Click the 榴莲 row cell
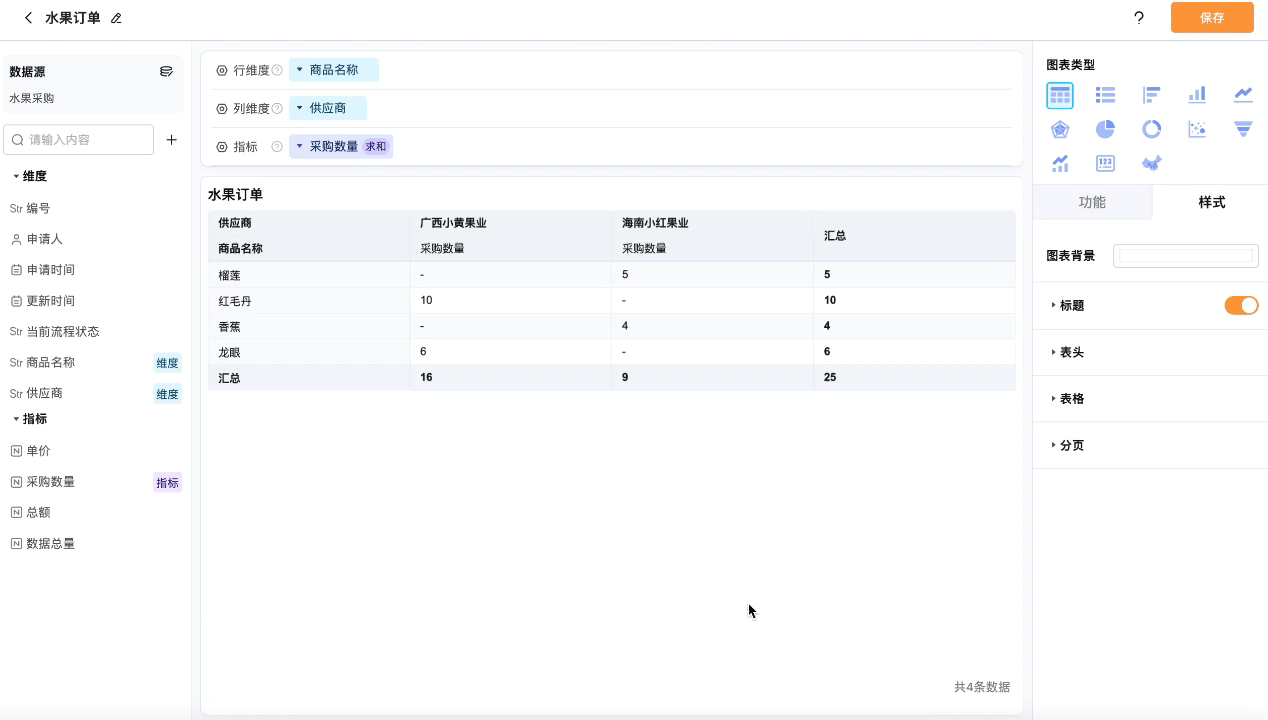1268x720 pixels. 309,275
